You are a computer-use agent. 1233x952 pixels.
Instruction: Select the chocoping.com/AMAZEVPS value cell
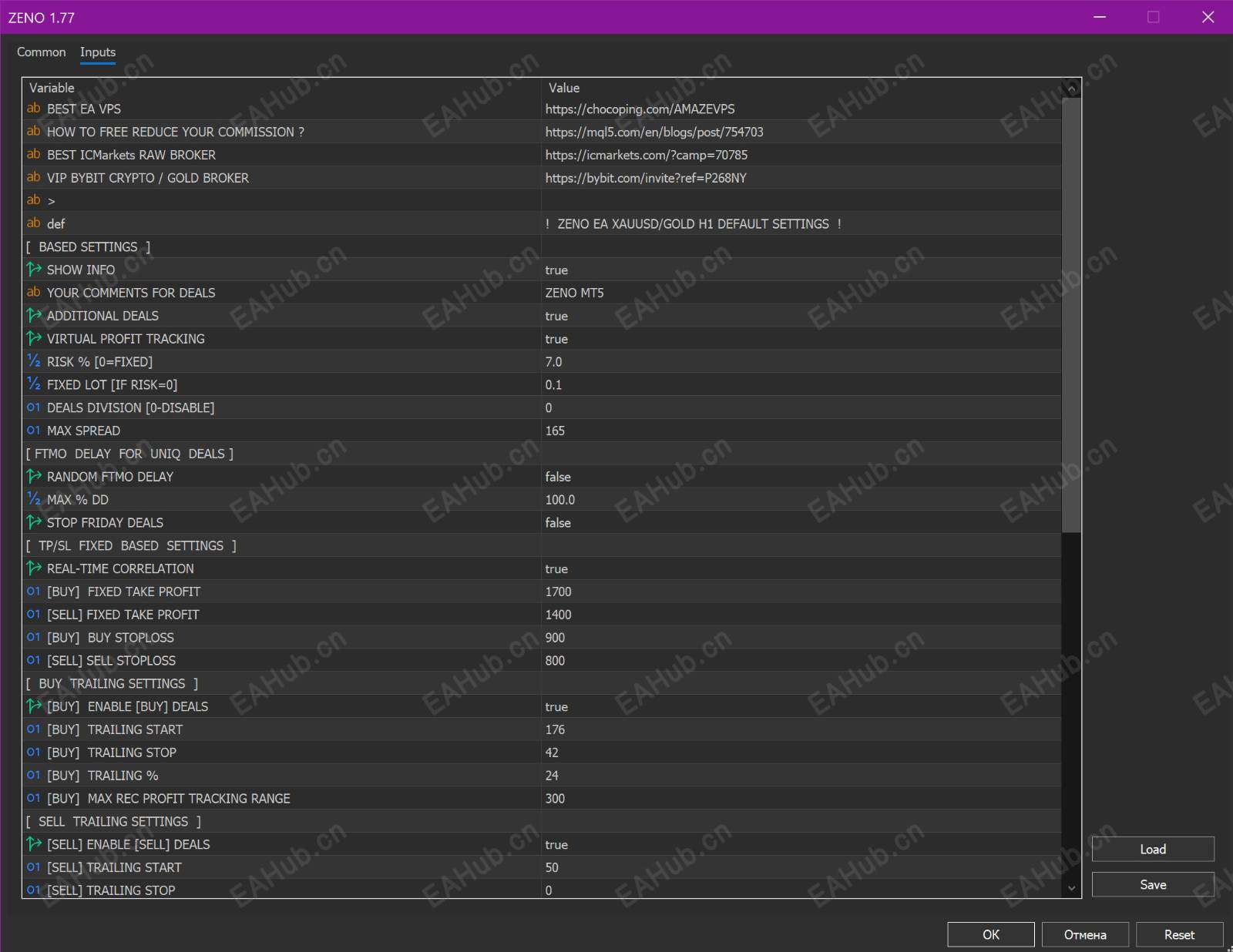click(801, 109)
